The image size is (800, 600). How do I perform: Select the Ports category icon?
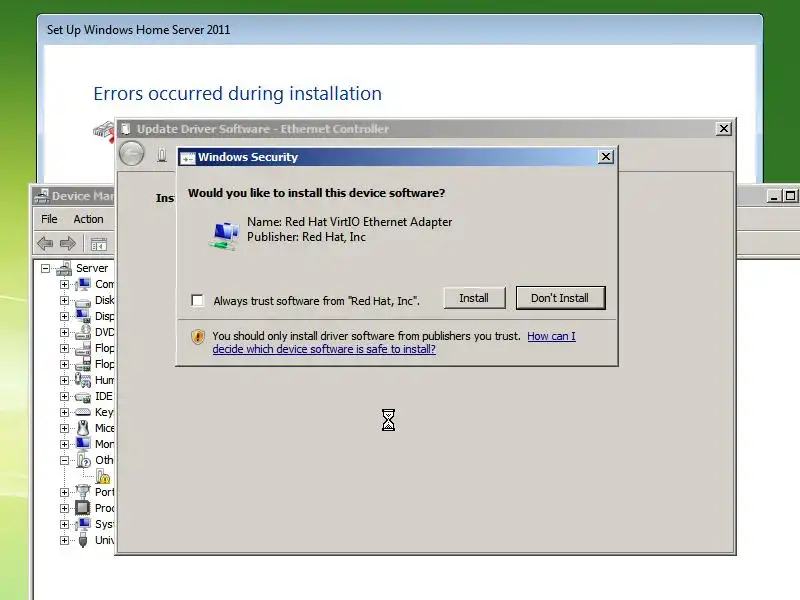point(83,492)
